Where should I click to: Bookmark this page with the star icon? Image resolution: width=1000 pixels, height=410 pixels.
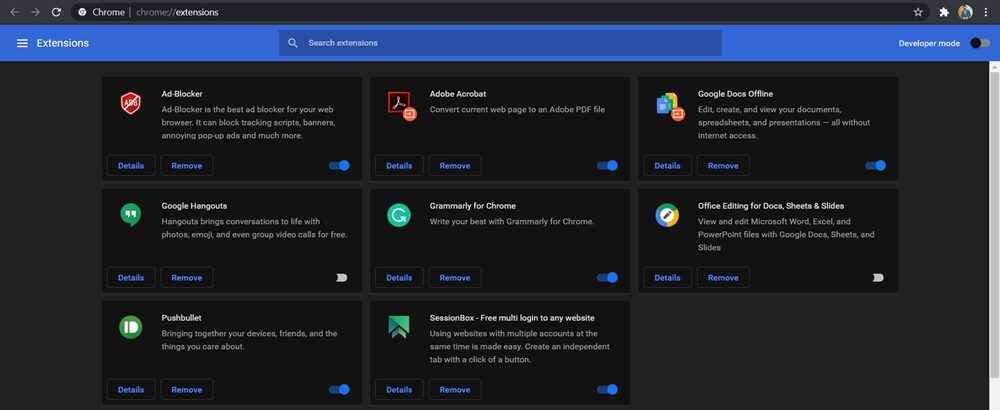[x=918, y=12]
